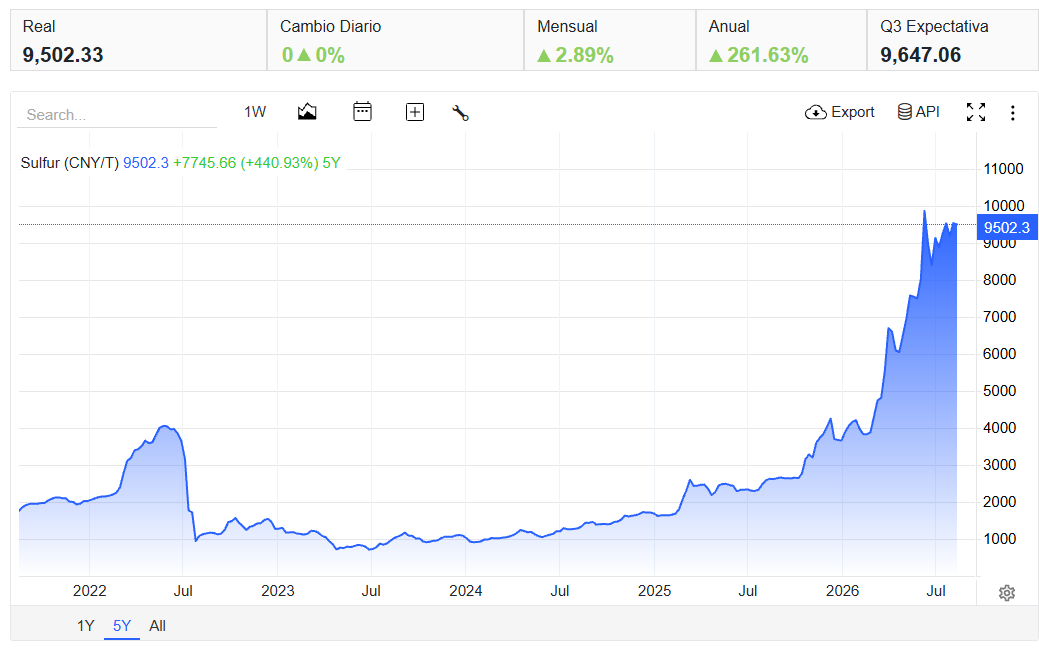Click the Cambio Diario header label

(x=331, y=27)
